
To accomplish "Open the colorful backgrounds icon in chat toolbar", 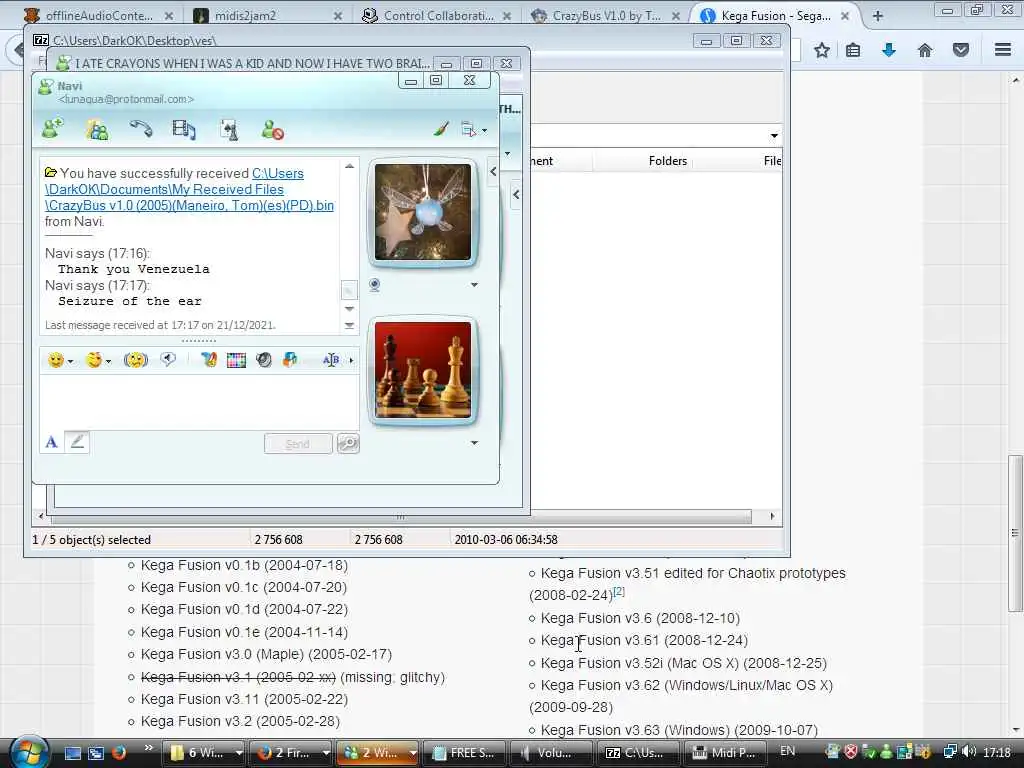I will 209,360.
